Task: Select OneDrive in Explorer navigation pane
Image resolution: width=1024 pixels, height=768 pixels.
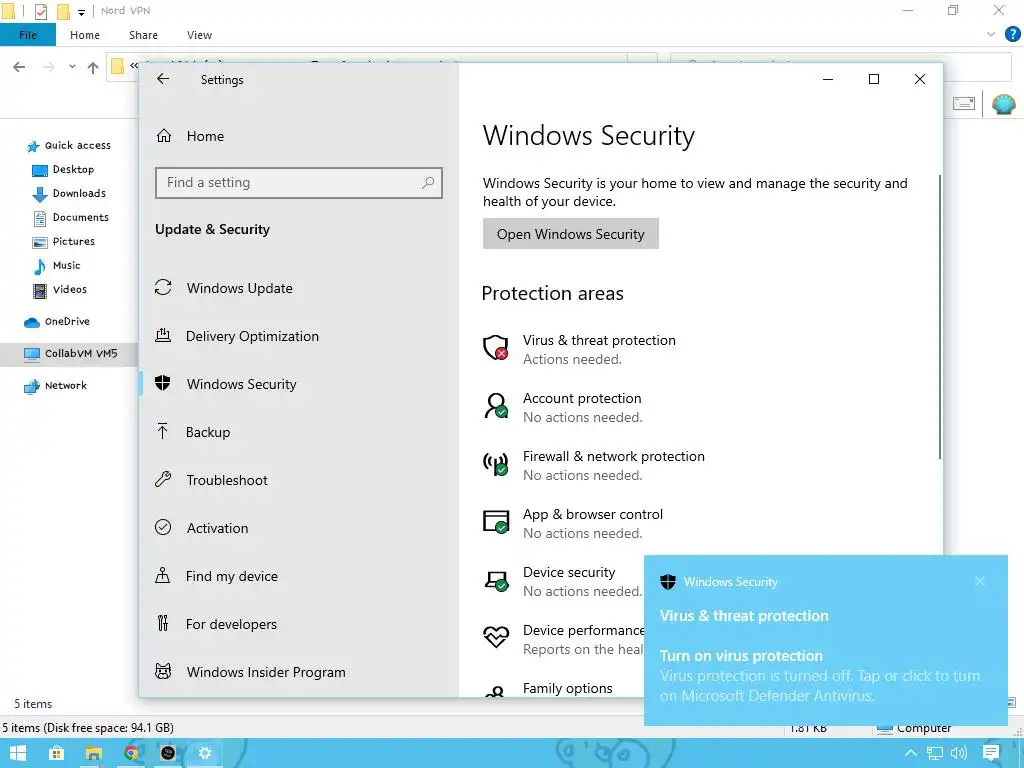Action: [67, 321]
